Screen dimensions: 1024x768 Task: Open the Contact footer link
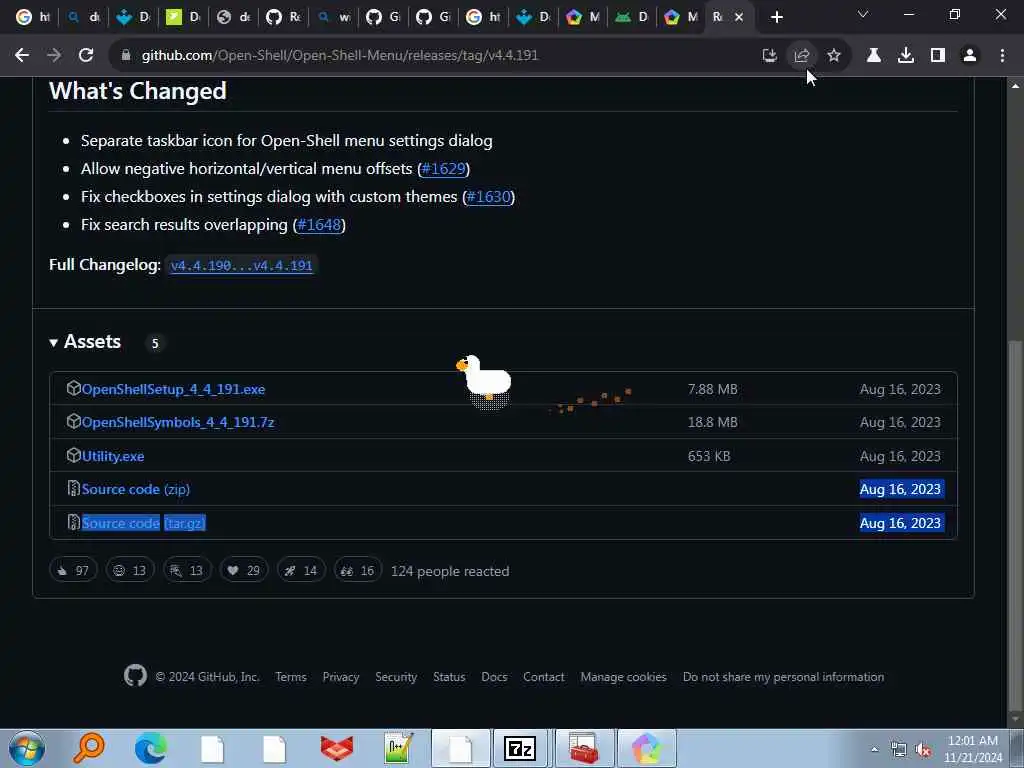[543, 677]
